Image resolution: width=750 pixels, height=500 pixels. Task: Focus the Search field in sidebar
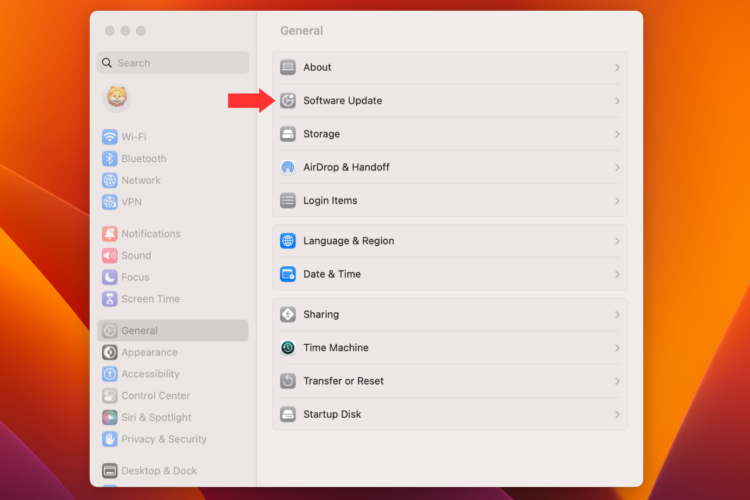click(173, 63)
